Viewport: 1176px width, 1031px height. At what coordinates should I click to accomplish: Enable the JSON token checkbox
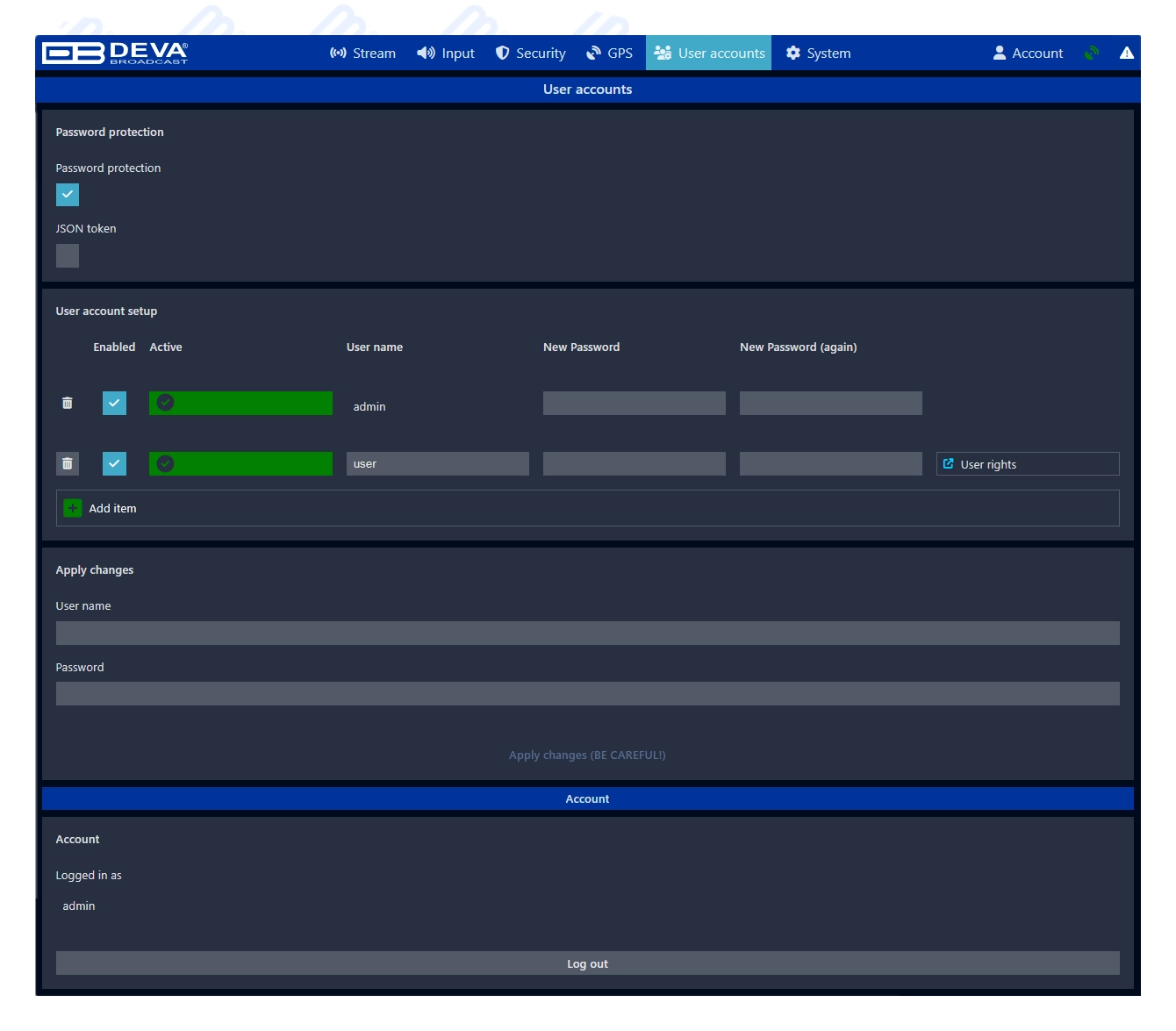point(68,255)
